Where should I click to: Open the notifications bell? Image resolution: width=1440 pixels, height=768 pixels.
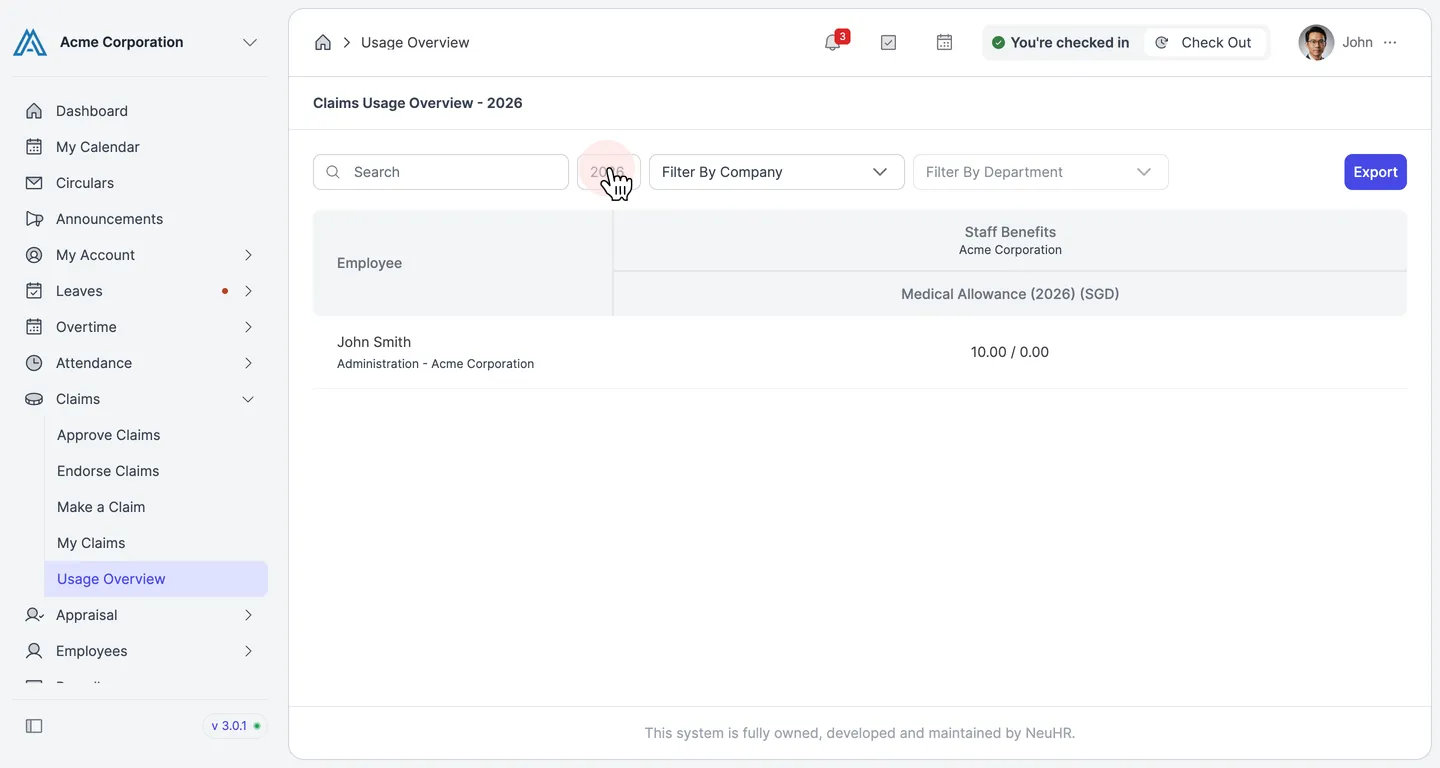coord(832,42)
